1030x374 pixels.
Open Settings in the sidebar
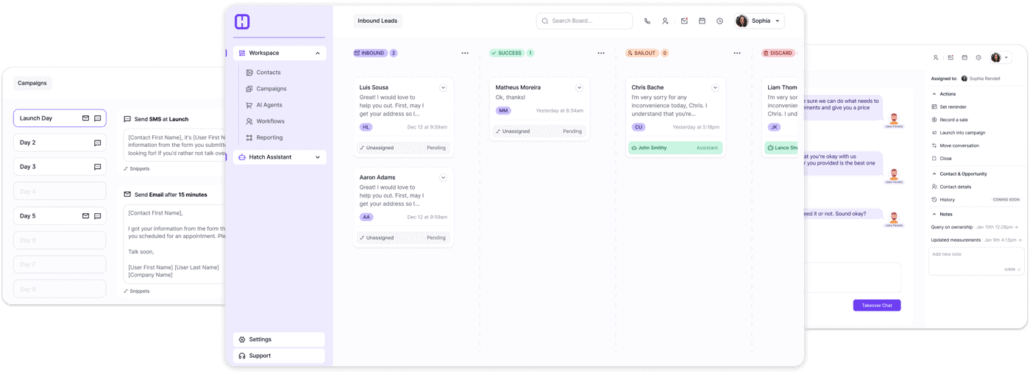point(279,340)
